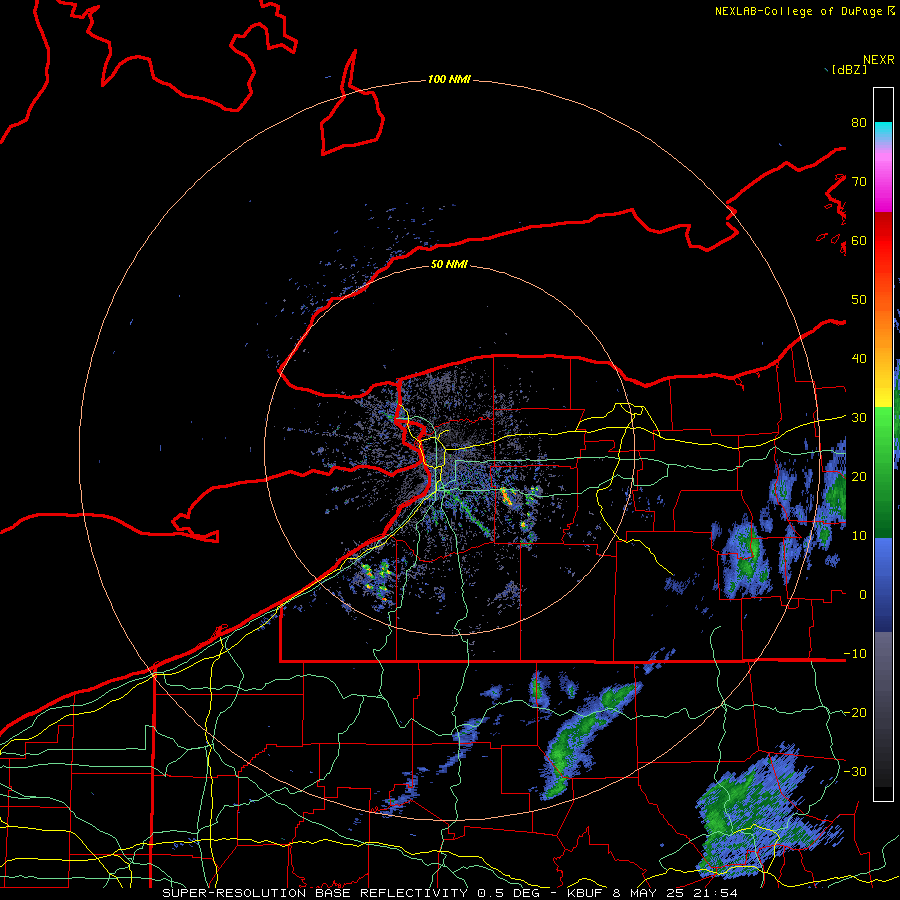Click the green band of the color scale
900x900 pixels.
(883, 471)
